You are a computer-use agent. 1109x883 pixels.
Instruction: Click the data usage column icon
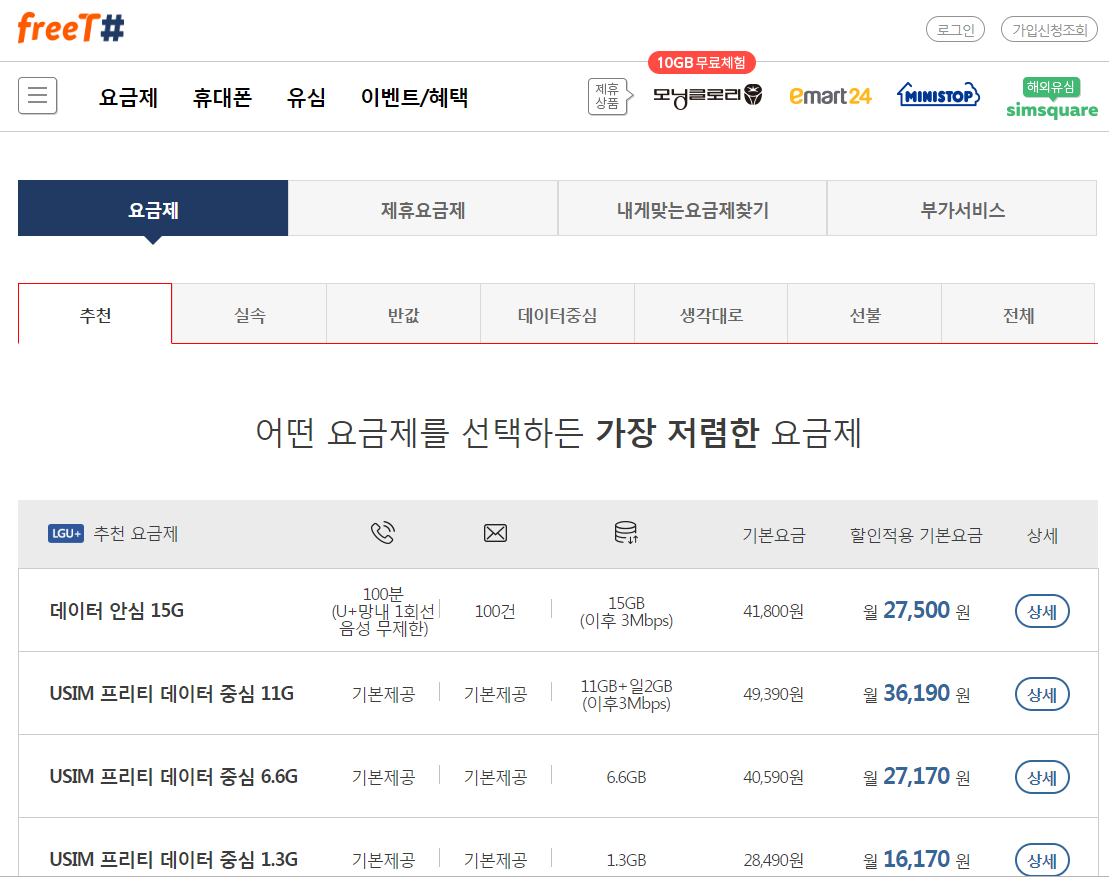click(626, 533)
